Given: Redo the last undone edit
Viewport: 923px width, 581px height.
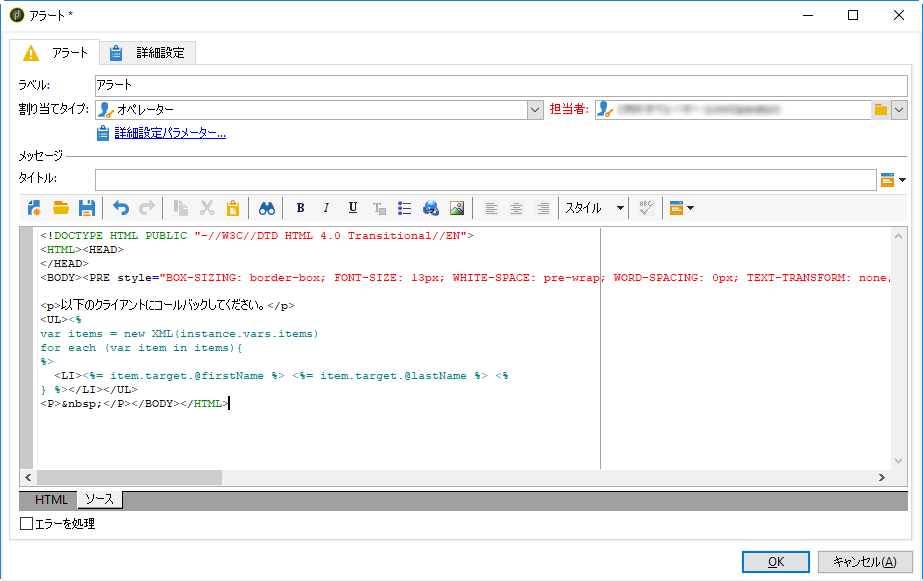Looking at the screenshot, I should pyautogui.click(x=147, y=208).
